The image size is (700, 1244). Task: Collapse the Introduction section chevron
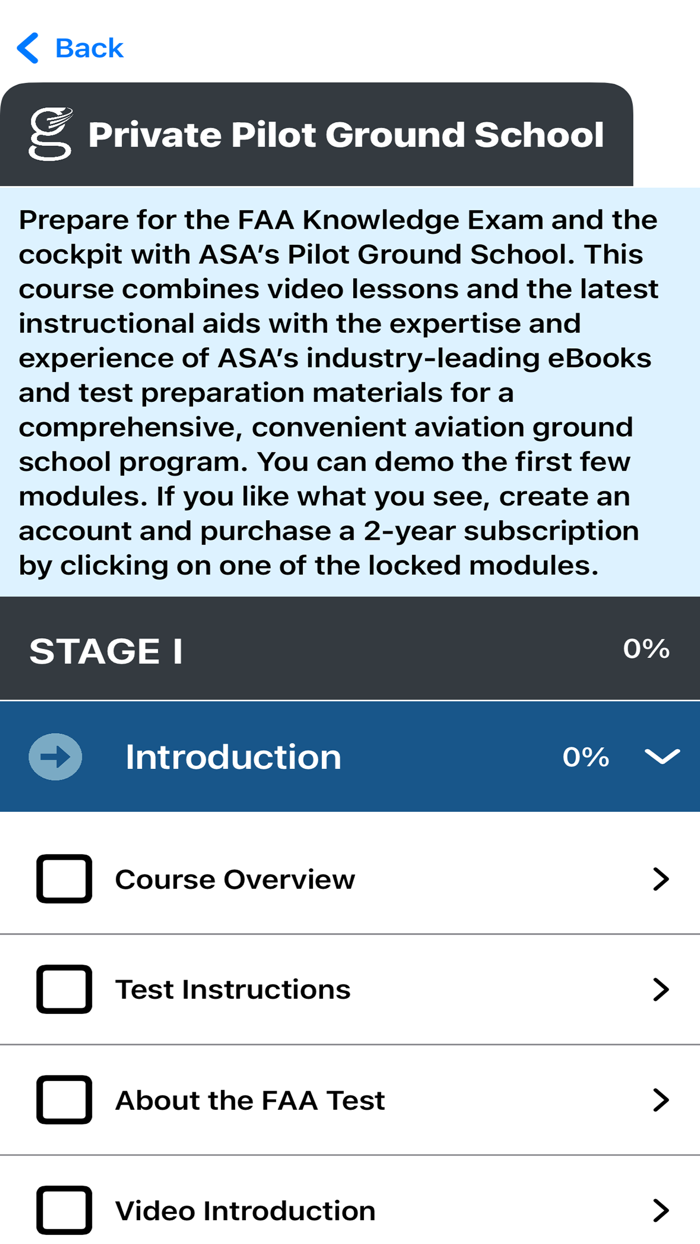click(661, 757)
